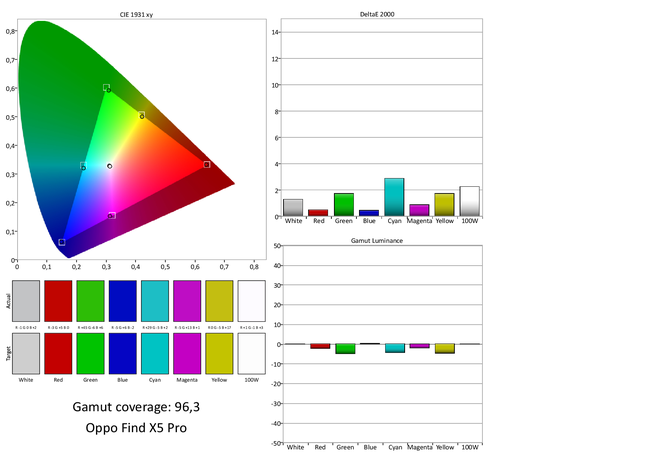Click 'White' axis label in Gamut Luminance chart
Screen dimensions: 656x464
pyautogui.click(x=295, y=447)
